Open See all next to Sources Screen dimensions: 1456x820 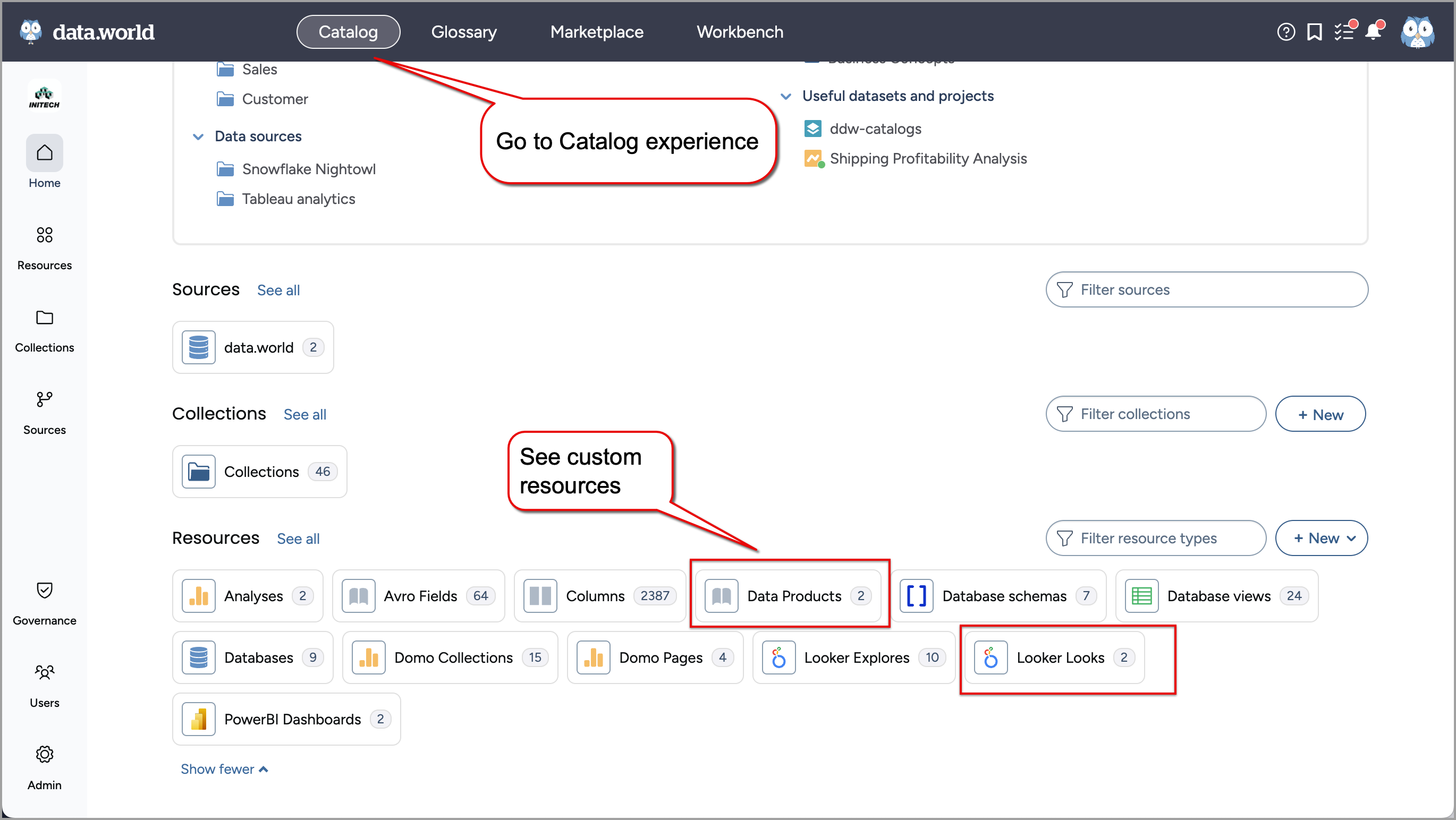tap(278, 290)
